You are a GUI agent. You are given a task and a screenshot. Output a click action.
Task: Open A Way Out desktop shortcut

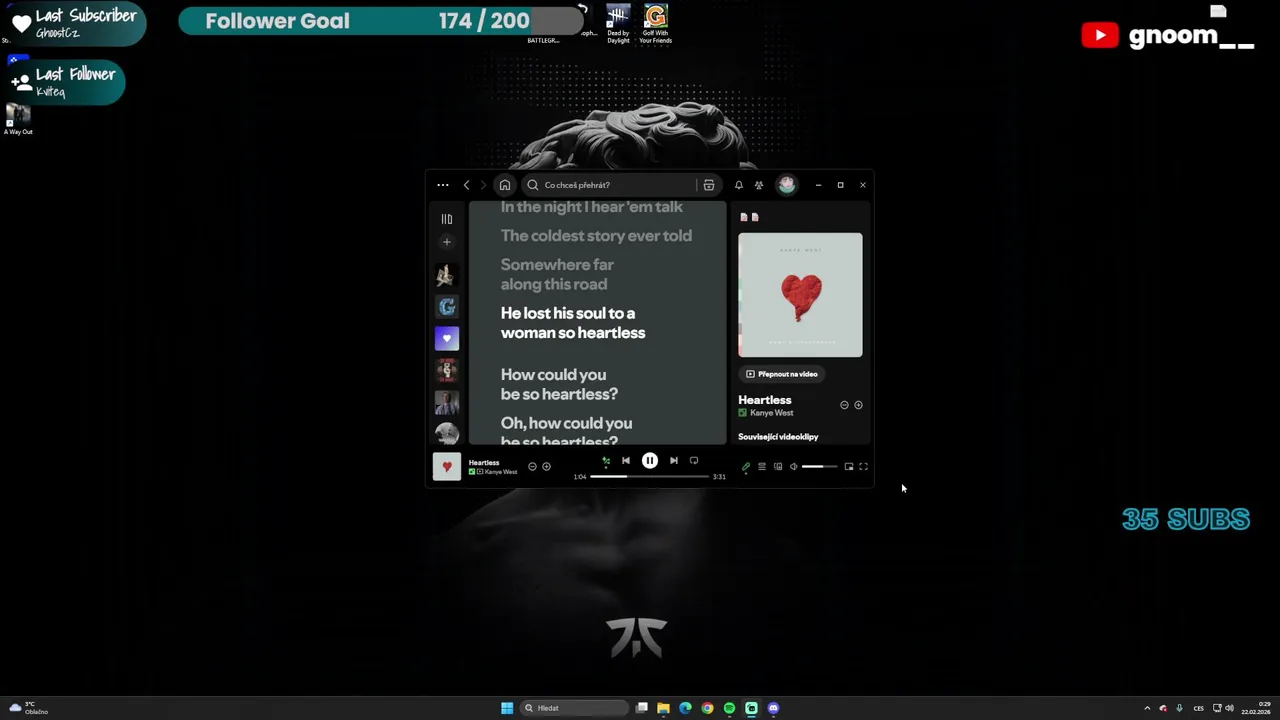click(x=18, y=120)
